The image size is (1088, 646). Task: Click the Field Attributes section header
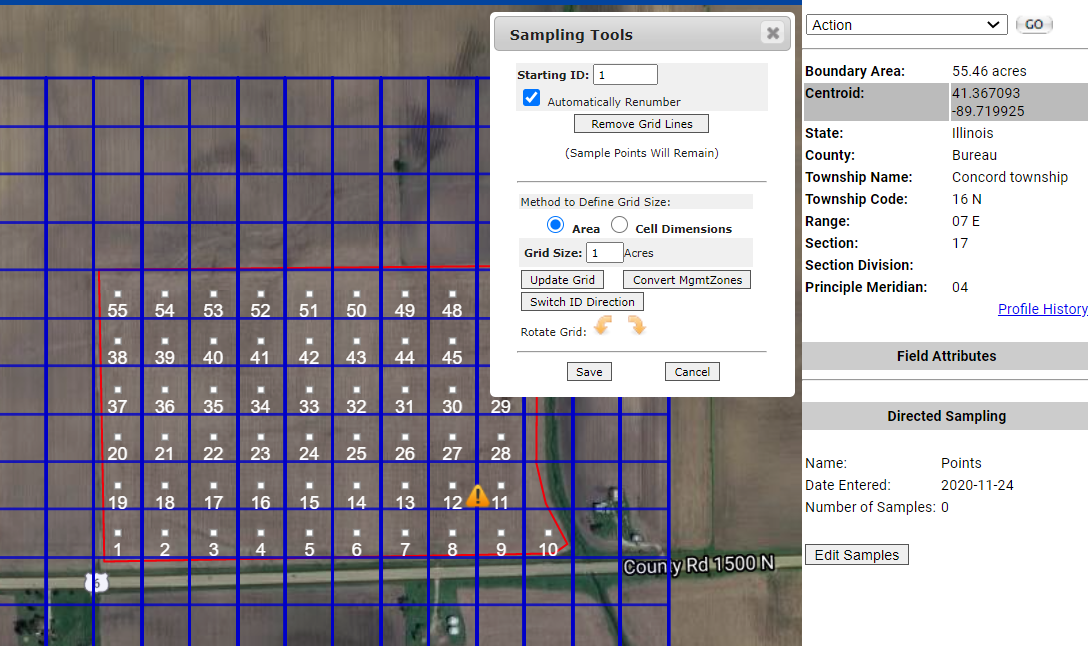(945, 356)
